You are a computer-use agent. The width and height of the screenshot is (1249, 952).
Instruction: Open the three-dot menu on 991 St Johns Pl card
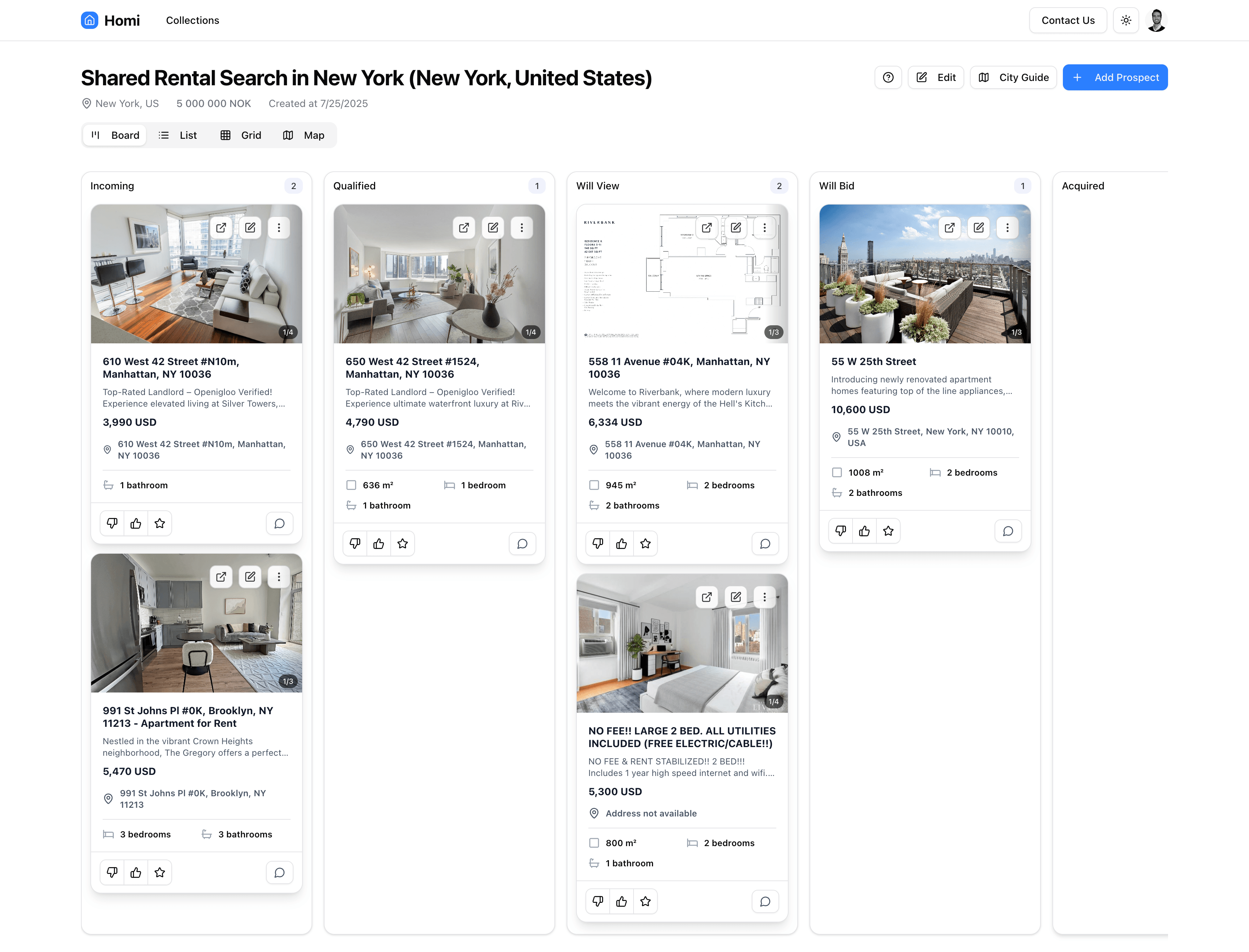[x=279, y=576]
